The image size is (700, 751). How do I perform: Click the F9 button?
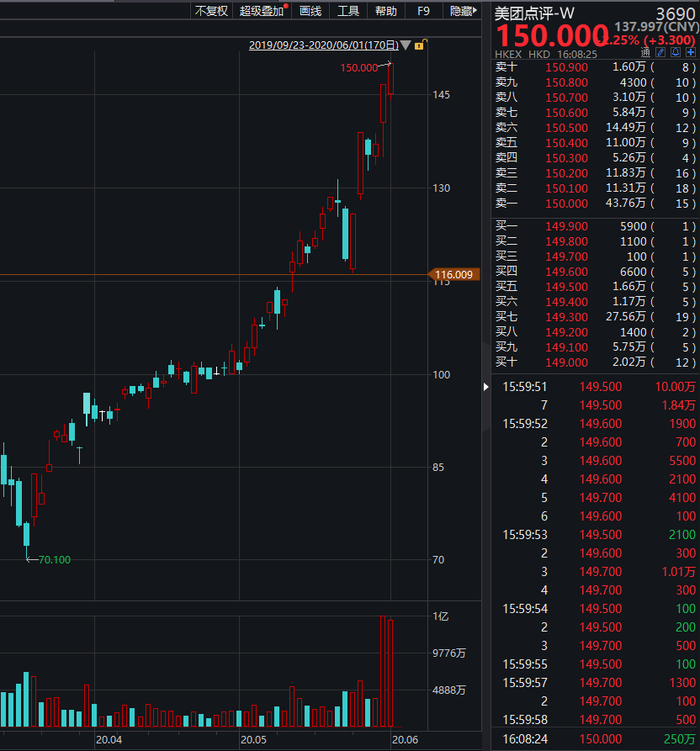coord(423,11)
